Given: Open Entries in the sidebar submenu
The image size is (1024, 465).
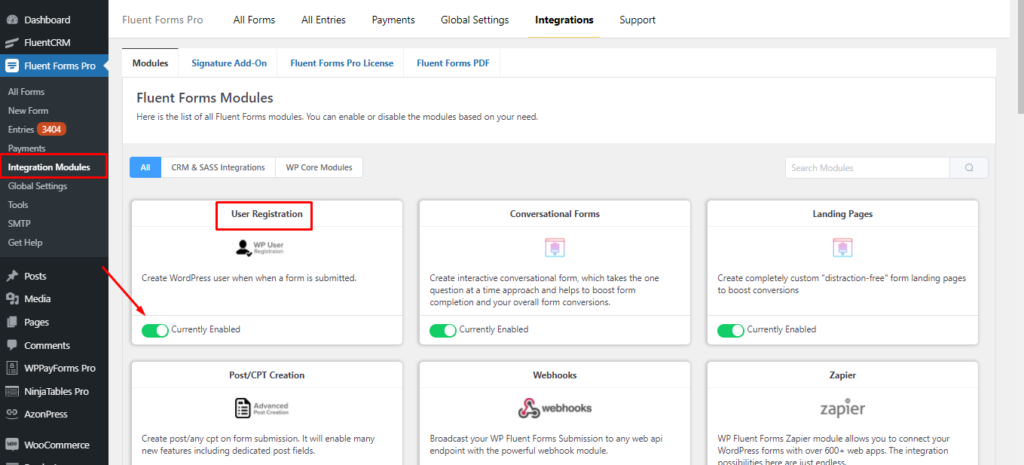Looking at the screenshot, I should click(x=21, y=129).
